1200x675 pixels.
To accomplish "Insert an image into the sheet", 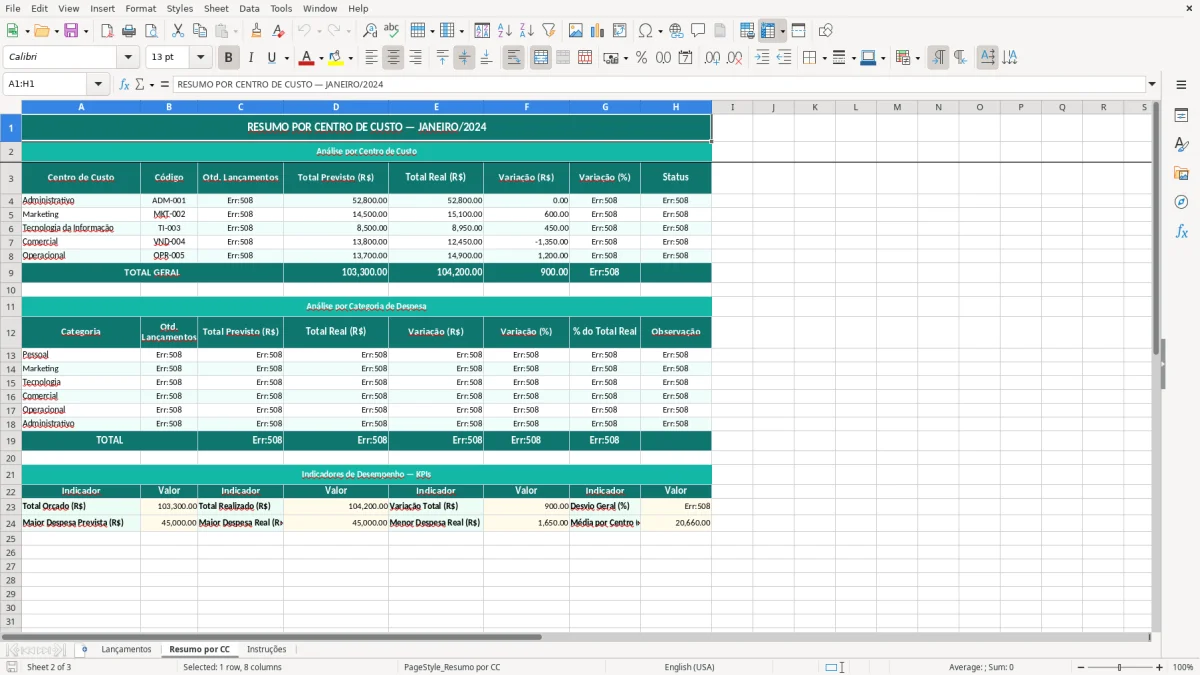I will point(576,31).
